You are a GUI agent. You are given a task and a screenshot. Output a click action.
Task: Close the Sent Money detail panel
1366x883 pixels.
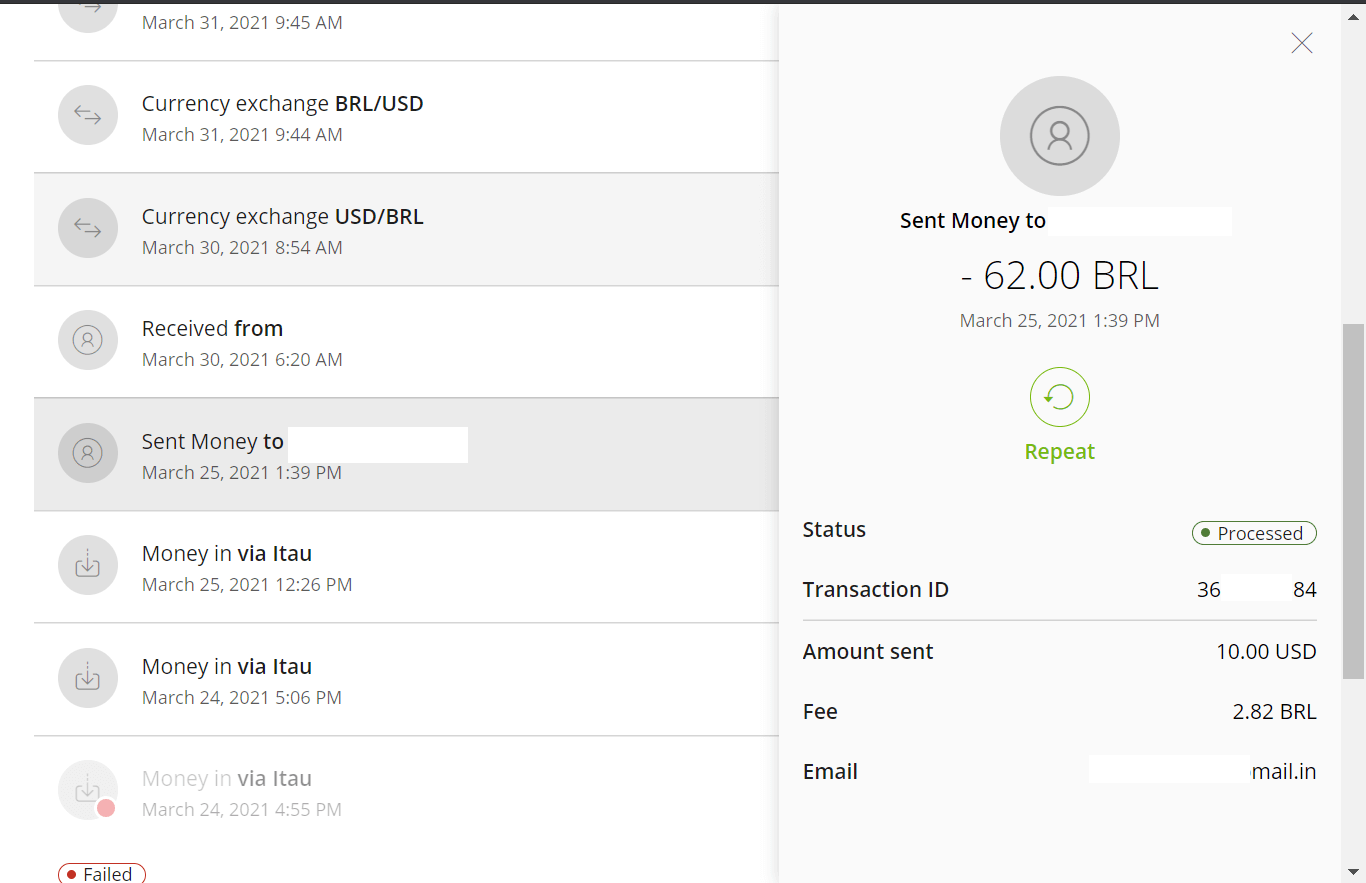tap(1301, 43)
